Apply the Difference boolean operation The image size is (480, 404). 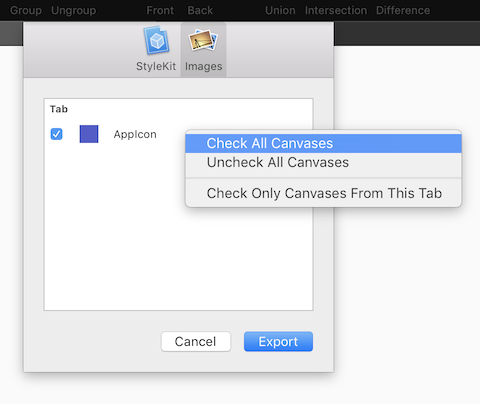pyautogui.click(x=403, y=10)
